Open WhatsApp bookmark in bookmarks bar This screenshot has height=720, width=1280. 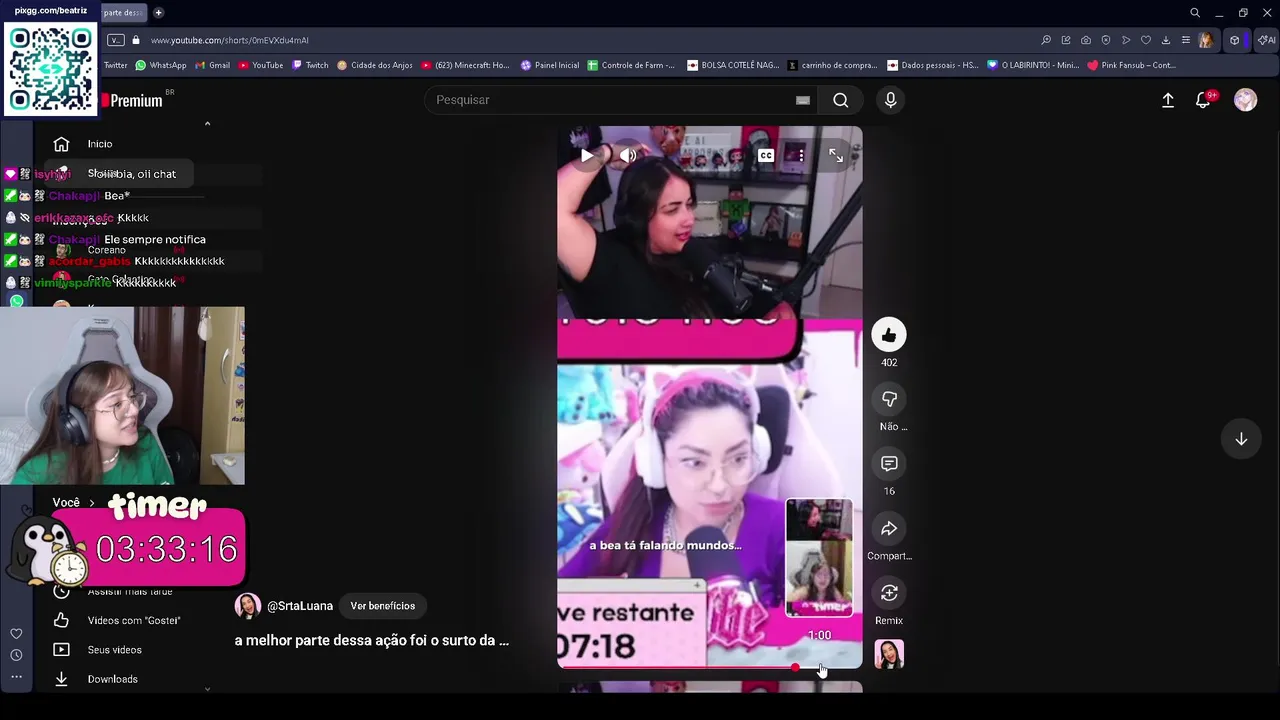tap(161, 65)
